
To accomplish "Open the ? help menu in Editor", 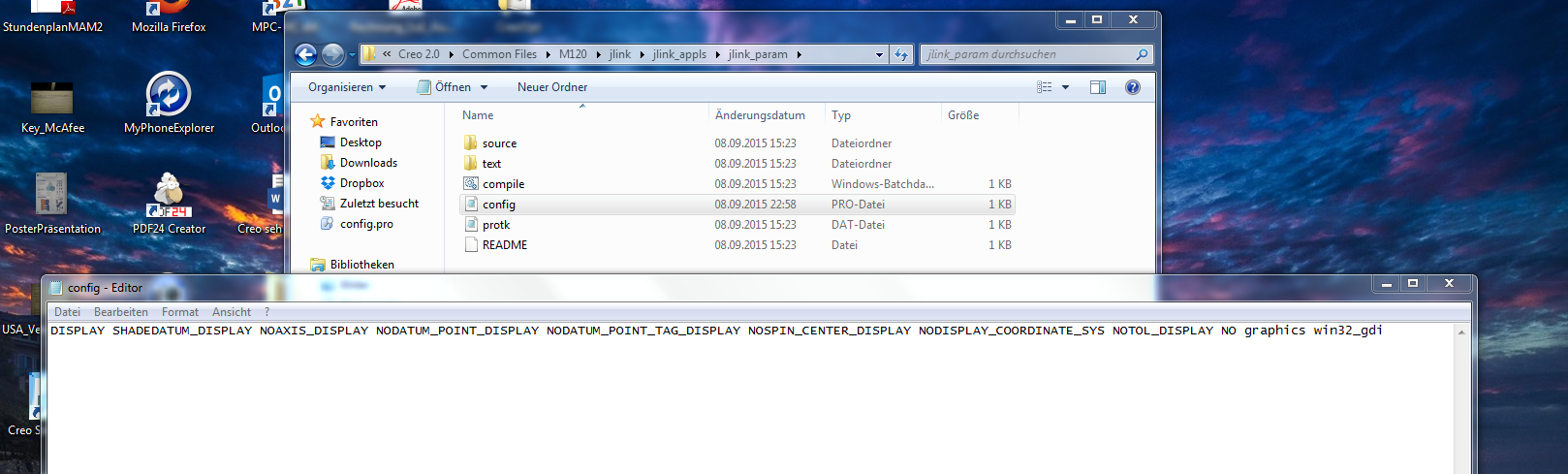I will 267,312.
